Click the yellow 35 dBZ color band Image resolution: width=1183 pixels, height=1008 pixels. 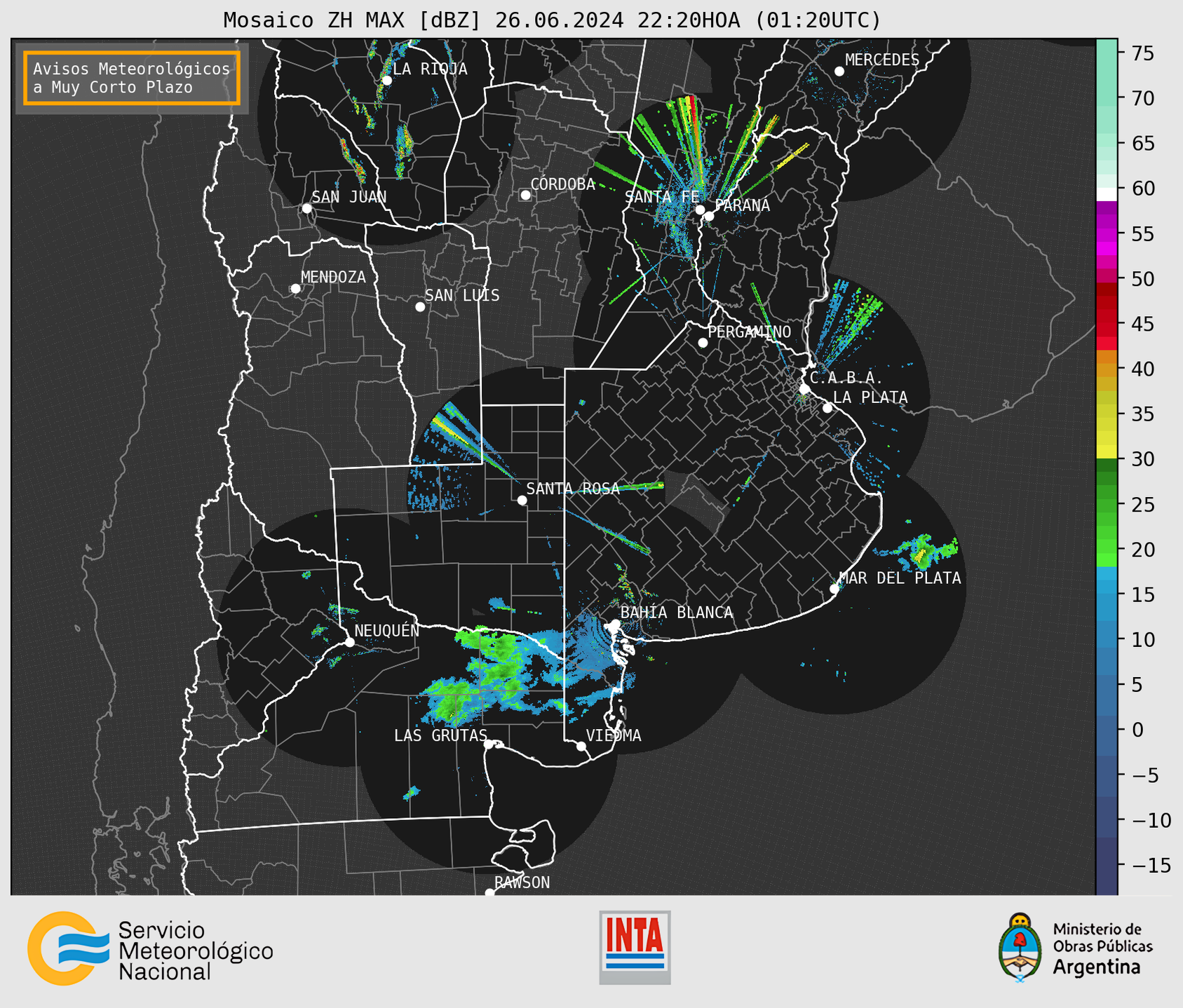pyautogui.click(x=1107, y=424)
